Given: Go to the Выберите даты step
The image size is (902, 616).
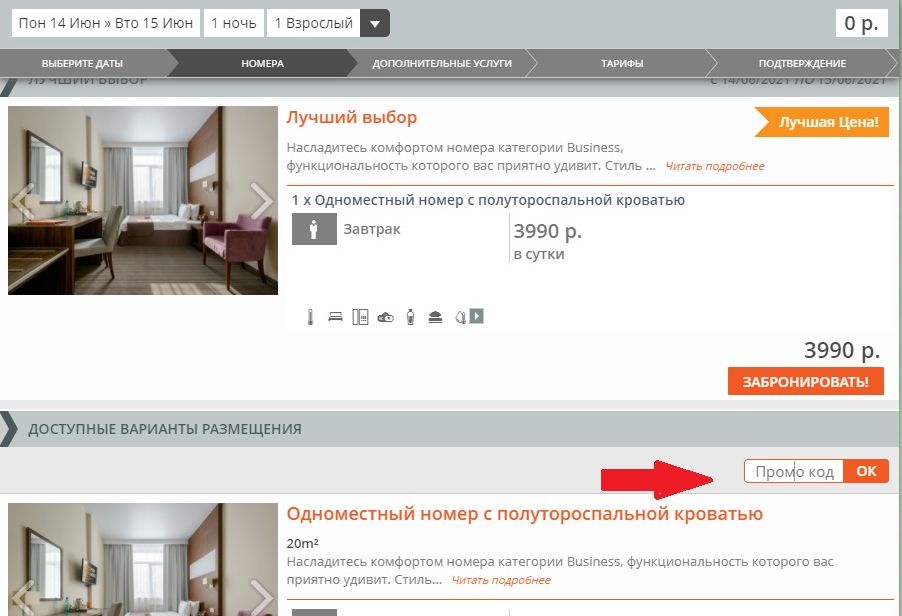Looking at the screenshot, I should tap(82, 63).
